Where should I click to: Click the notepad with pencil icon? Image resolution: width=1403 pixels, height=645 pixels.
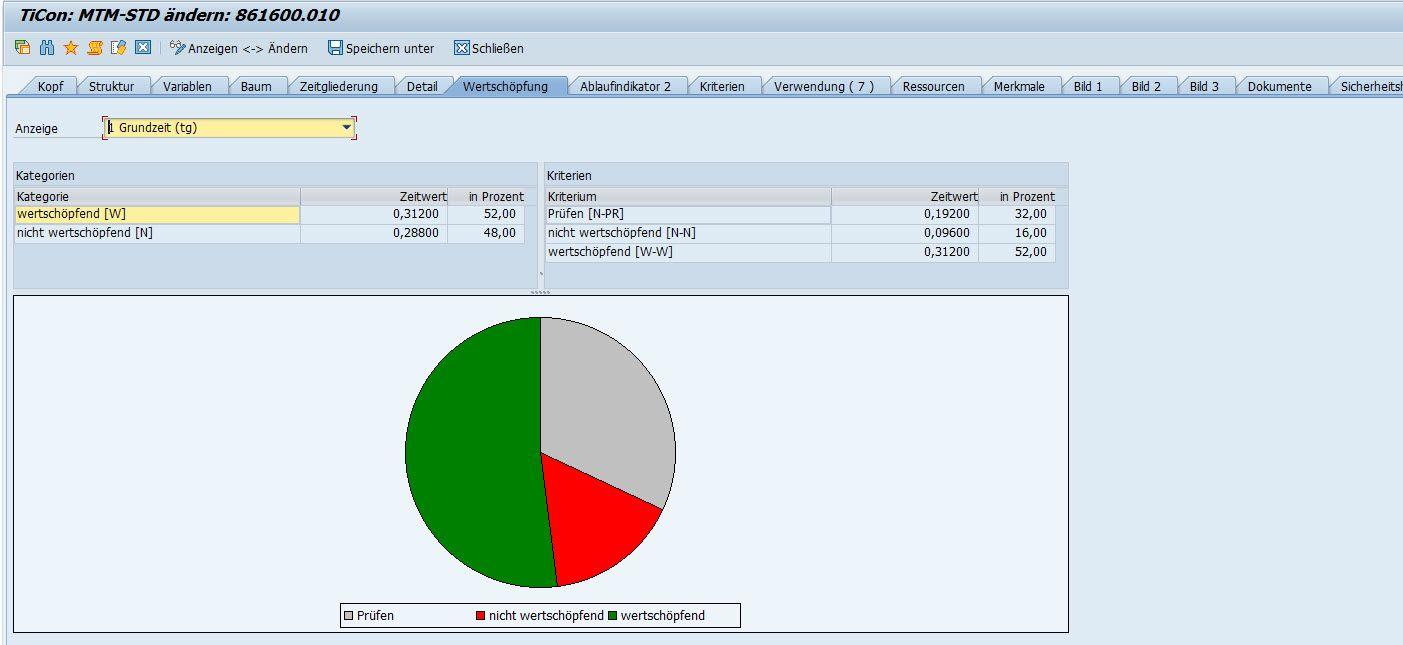(118, 48)
